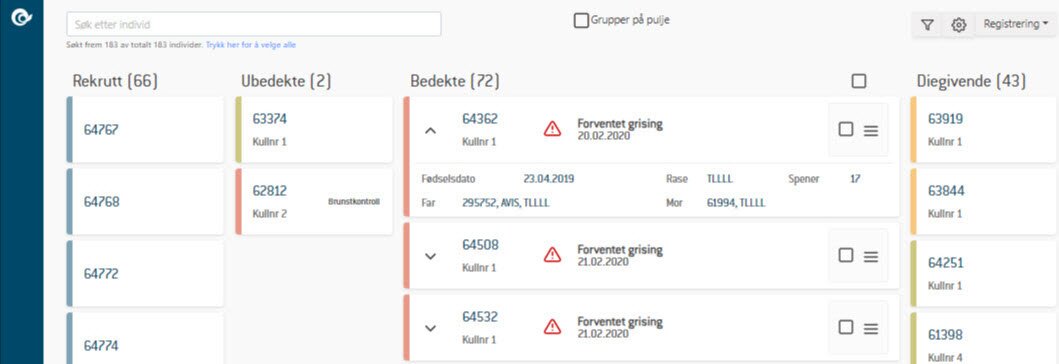Viewport: 1059px width, 364px height.
Task: Tick the checkbox for sow 64532
Action: [846, 327]
